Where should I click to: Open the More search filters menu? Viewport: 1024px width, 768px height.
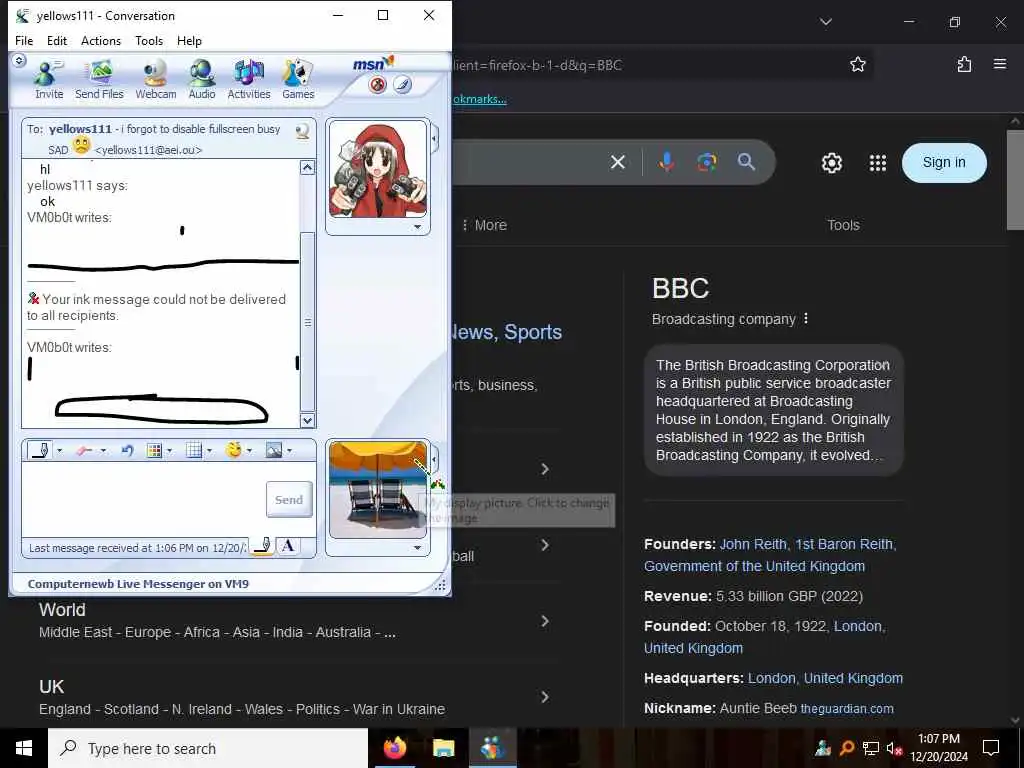pyautogui.click(x=484, y=225)
